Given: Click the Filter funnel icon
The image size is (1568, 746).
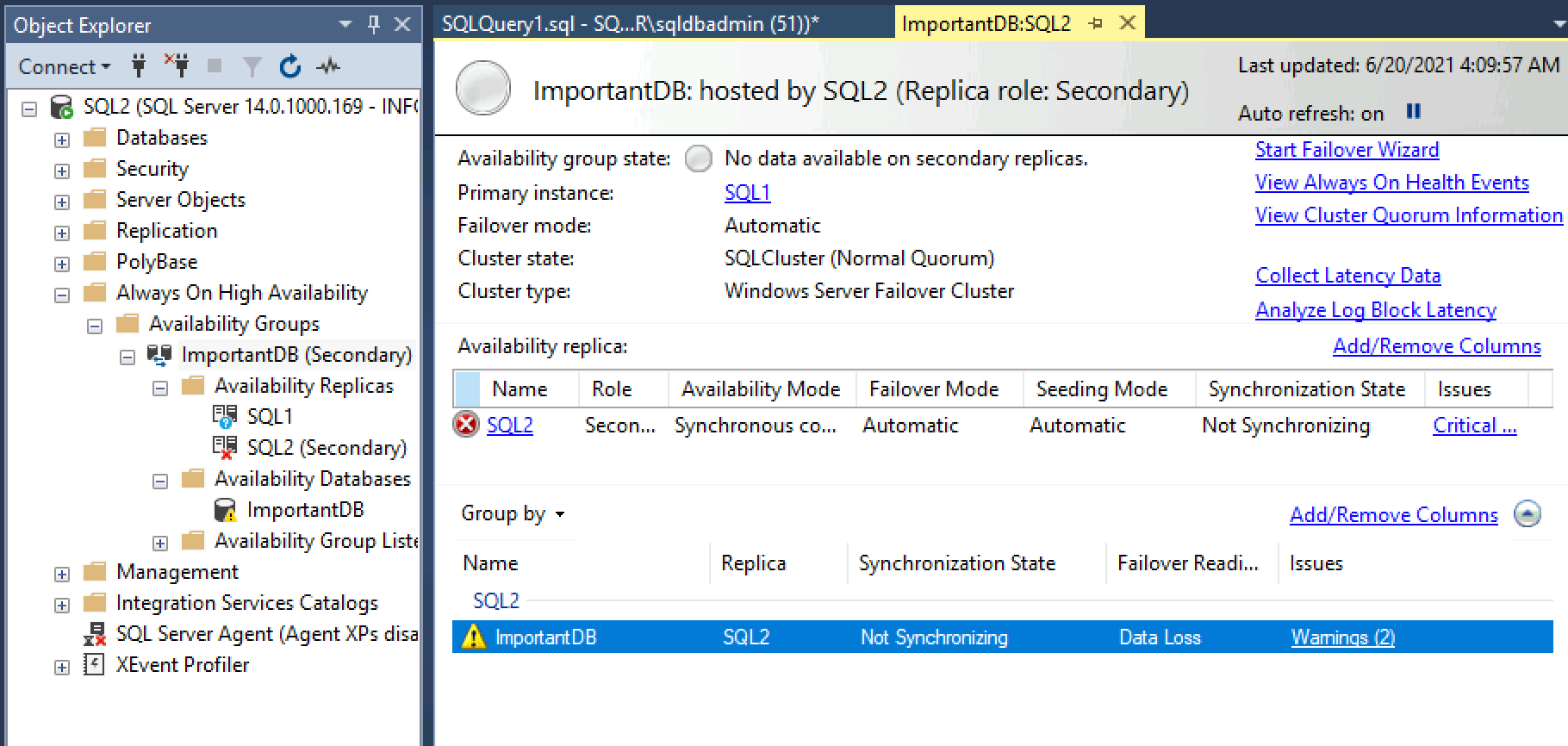Looking at the screenshot, I should tap(252, 66).
